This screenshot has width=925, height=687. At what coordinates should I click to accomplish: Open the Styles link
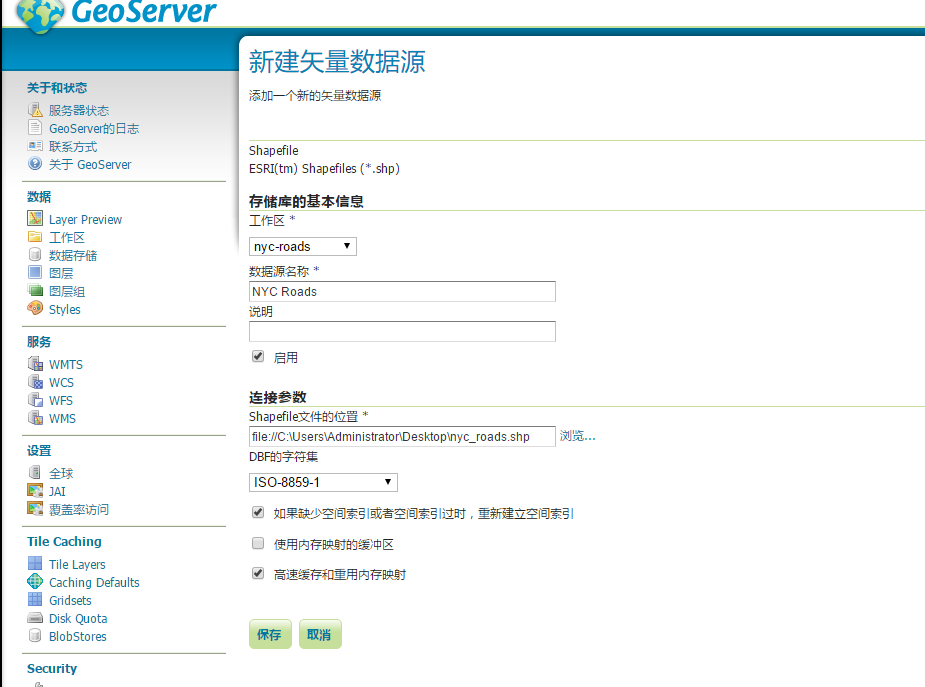(x=64, y=310)
